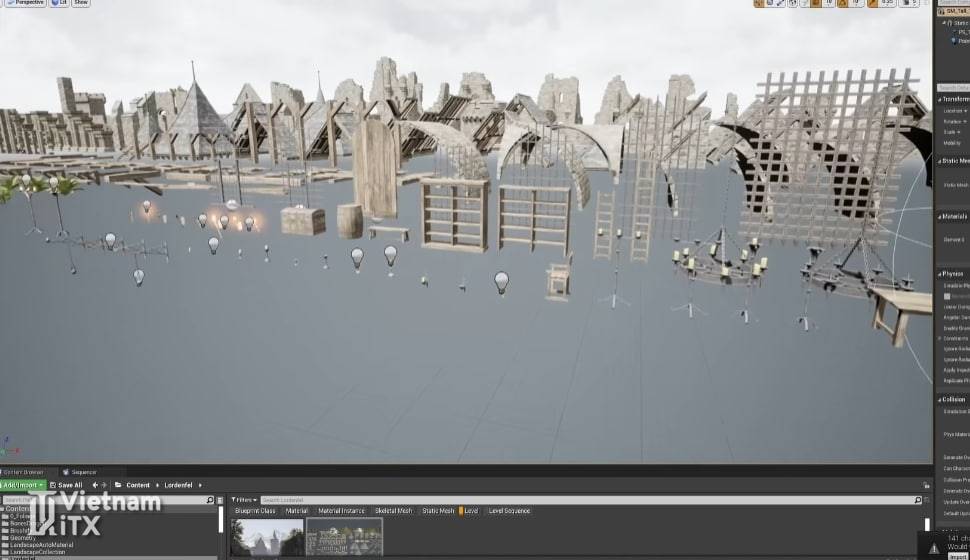The width and height of the screenshot is (970, 560).
Task: Switch to the Content Browser tab
Action: (x=24, y=472)
